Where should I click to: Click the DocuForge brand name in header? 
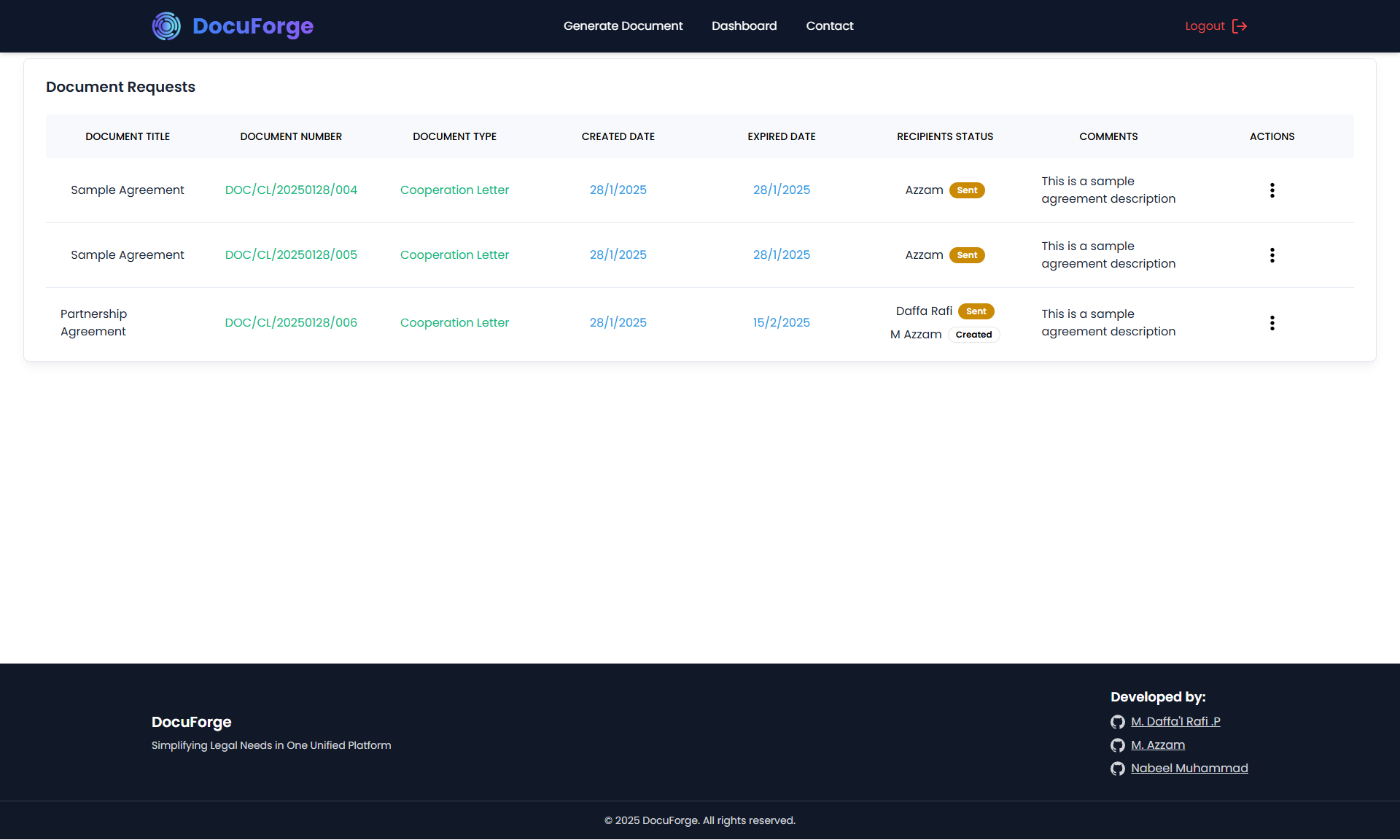(252, 26)
